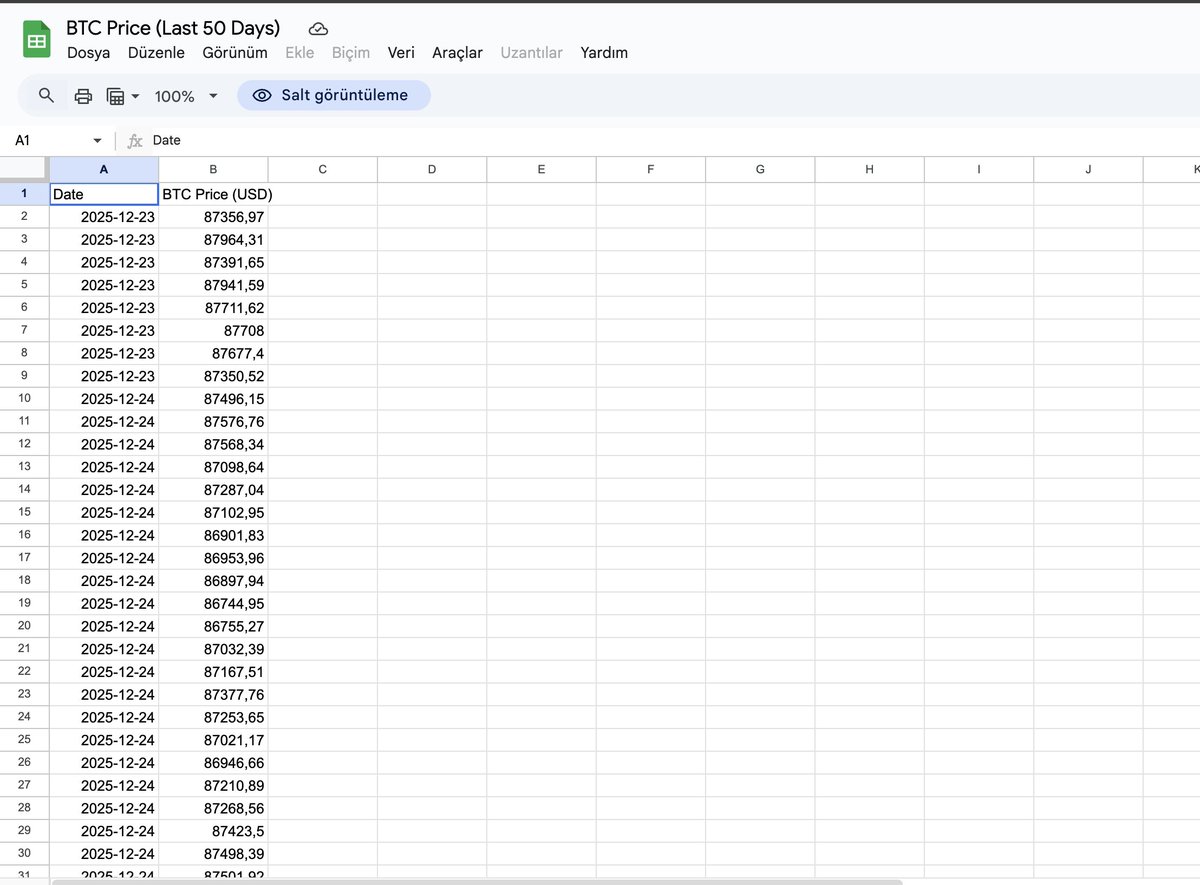Viewport: 1200px width, 885px height.
Task: Open the Düzenle menu
Action: click(x=156, y=53)
